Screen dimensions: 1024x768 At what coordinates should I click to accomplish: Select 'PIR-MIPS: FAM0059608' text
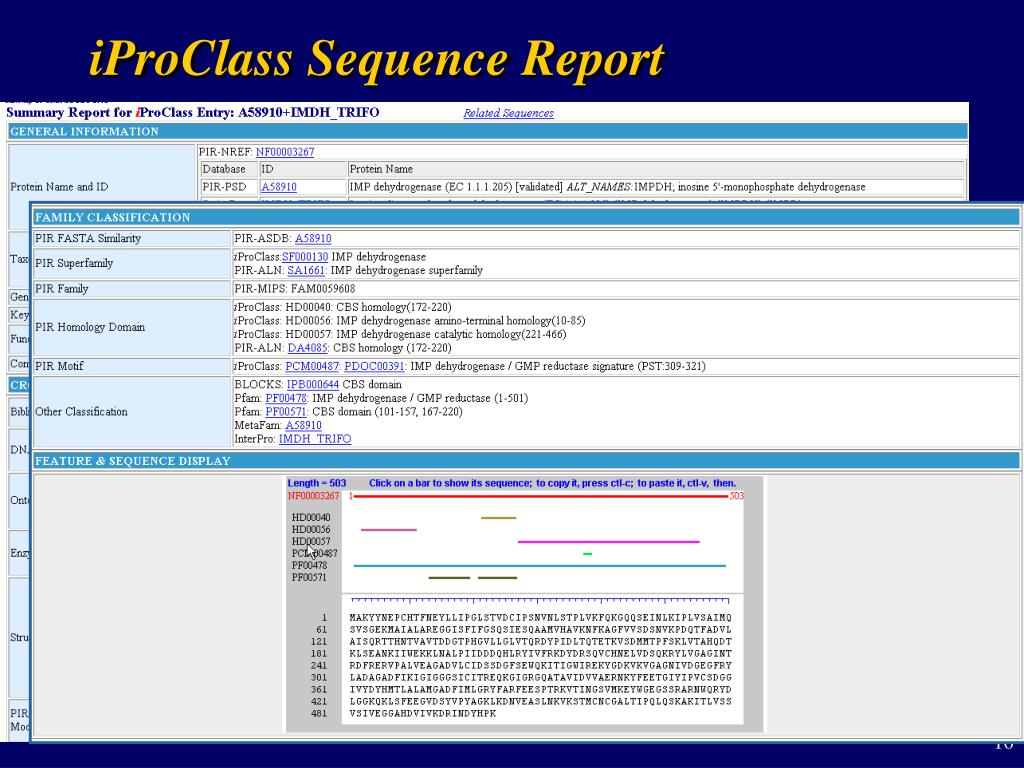pyautogui.click(x=295, y=289)
